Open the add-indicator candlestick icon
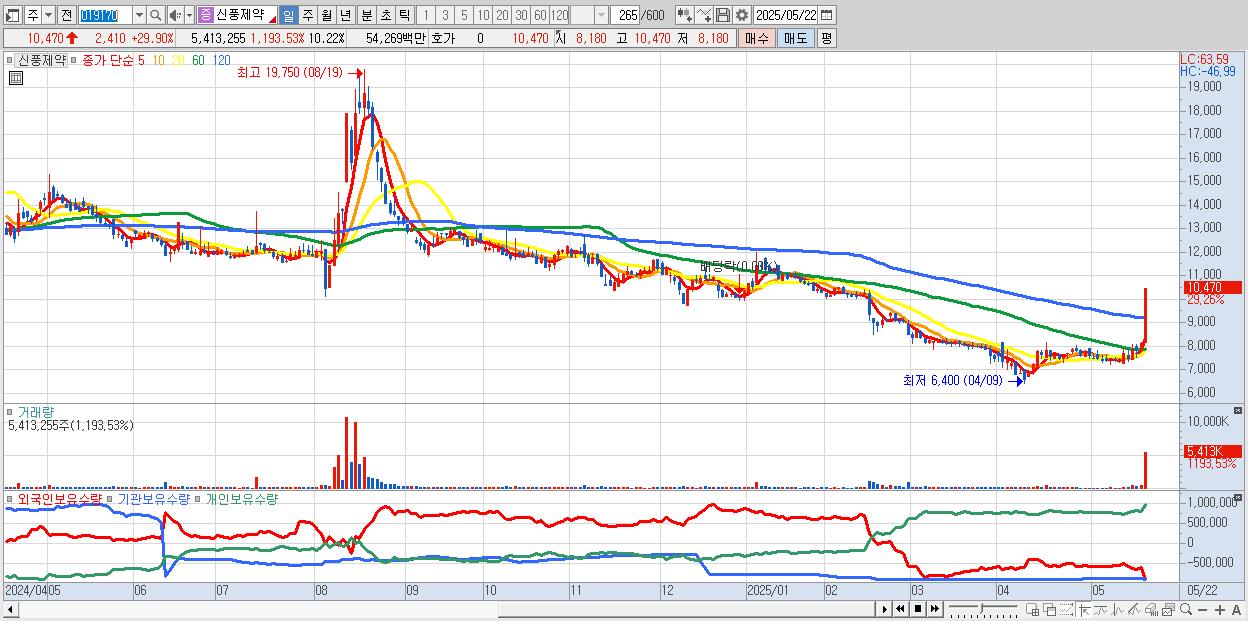Viewport: 1248px width, 621px height. click(x=684, y=15)
